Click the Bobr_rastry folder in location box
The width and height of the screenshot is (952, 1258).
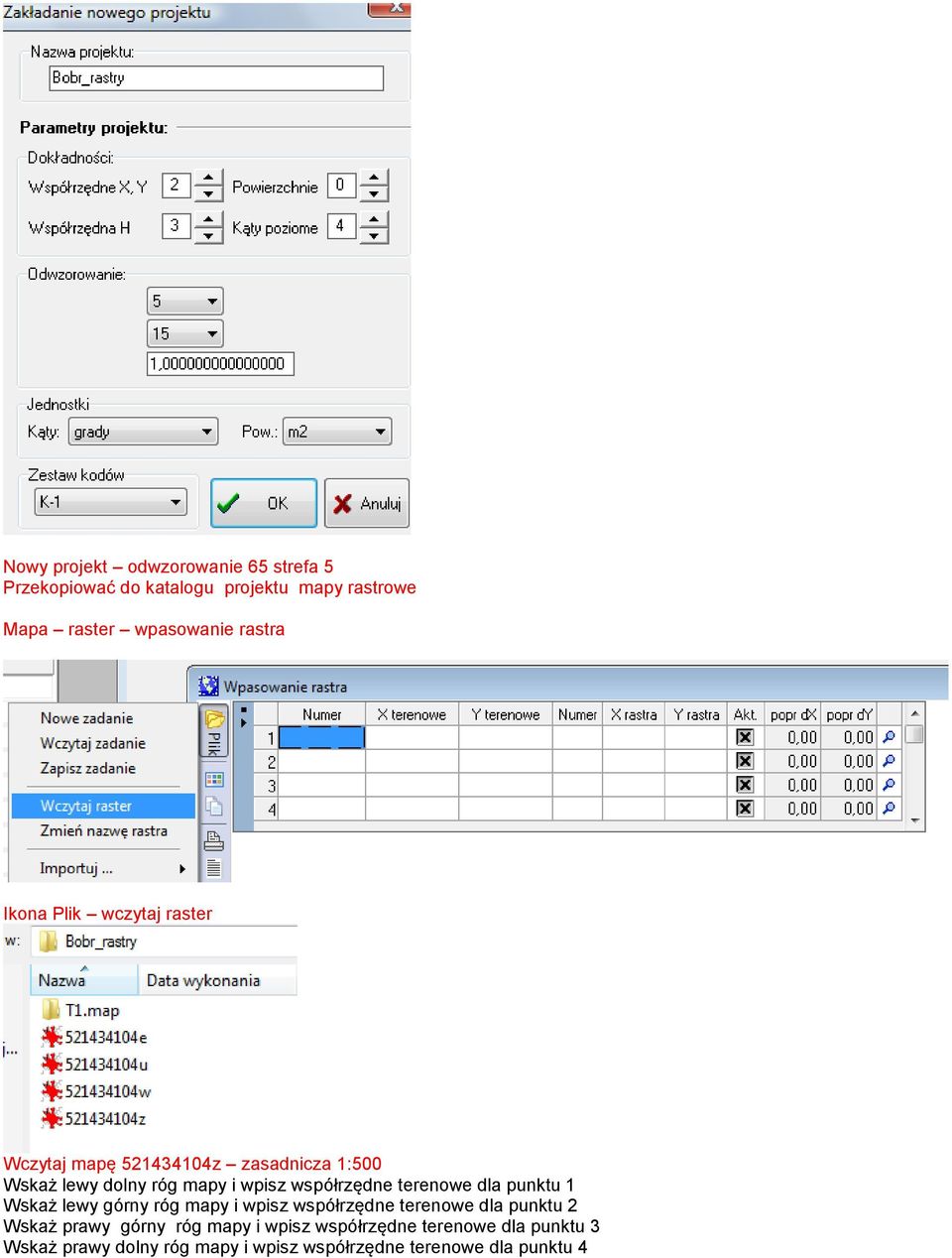89,942
